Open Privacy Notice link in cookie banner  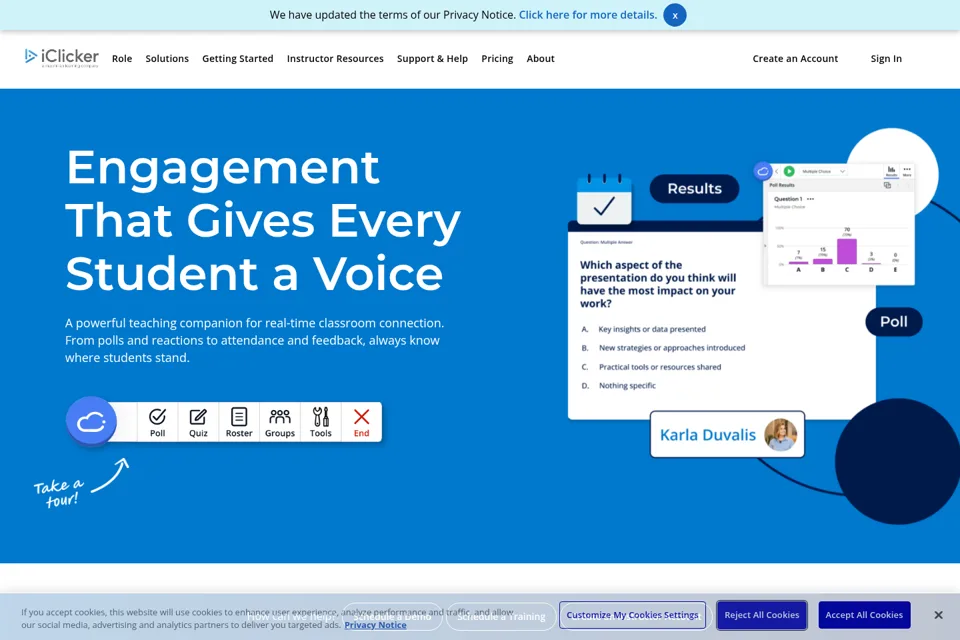pos(375,625)
